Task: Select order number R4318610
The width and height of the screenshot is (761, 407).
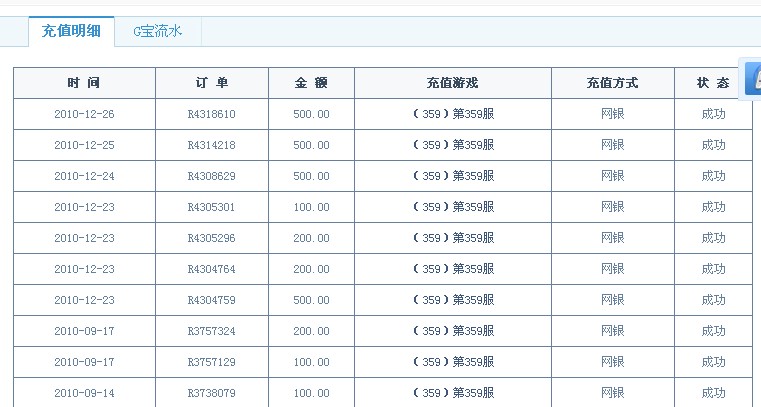Action: pyautogui.click(x=212, y=114)
